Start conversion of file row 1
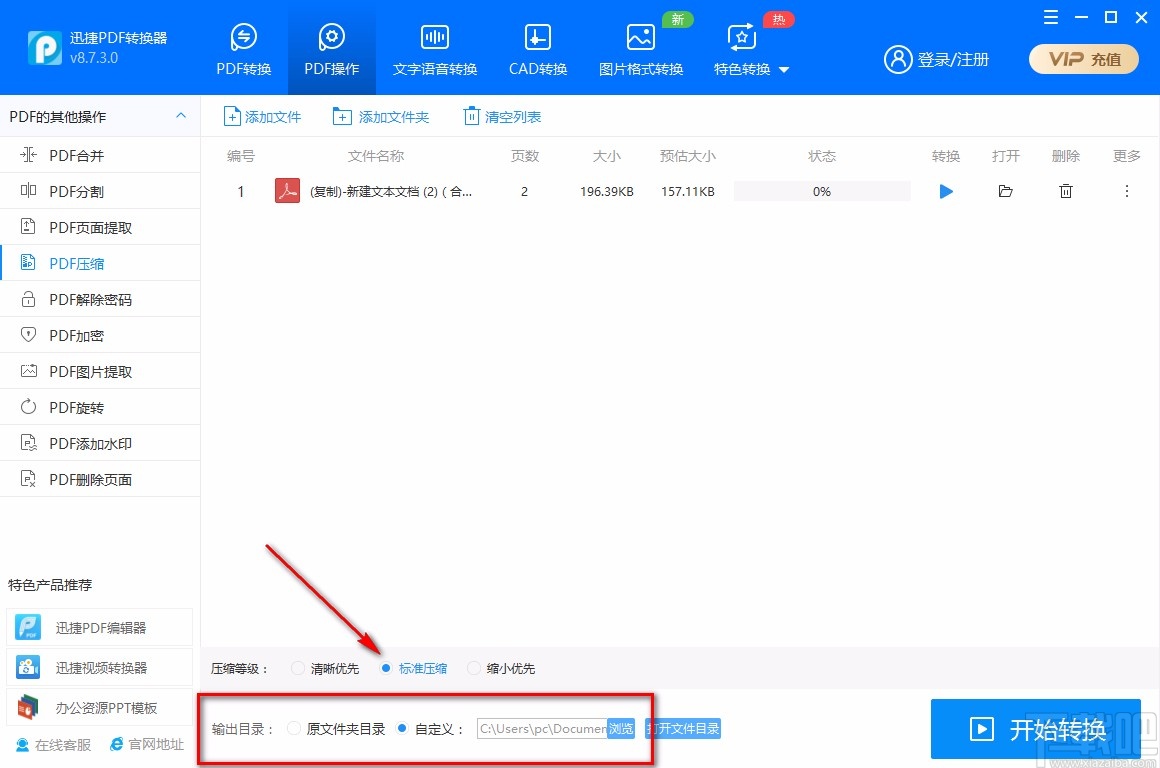Viewport: 1160px width, 768px height. [x=945, y=192]
